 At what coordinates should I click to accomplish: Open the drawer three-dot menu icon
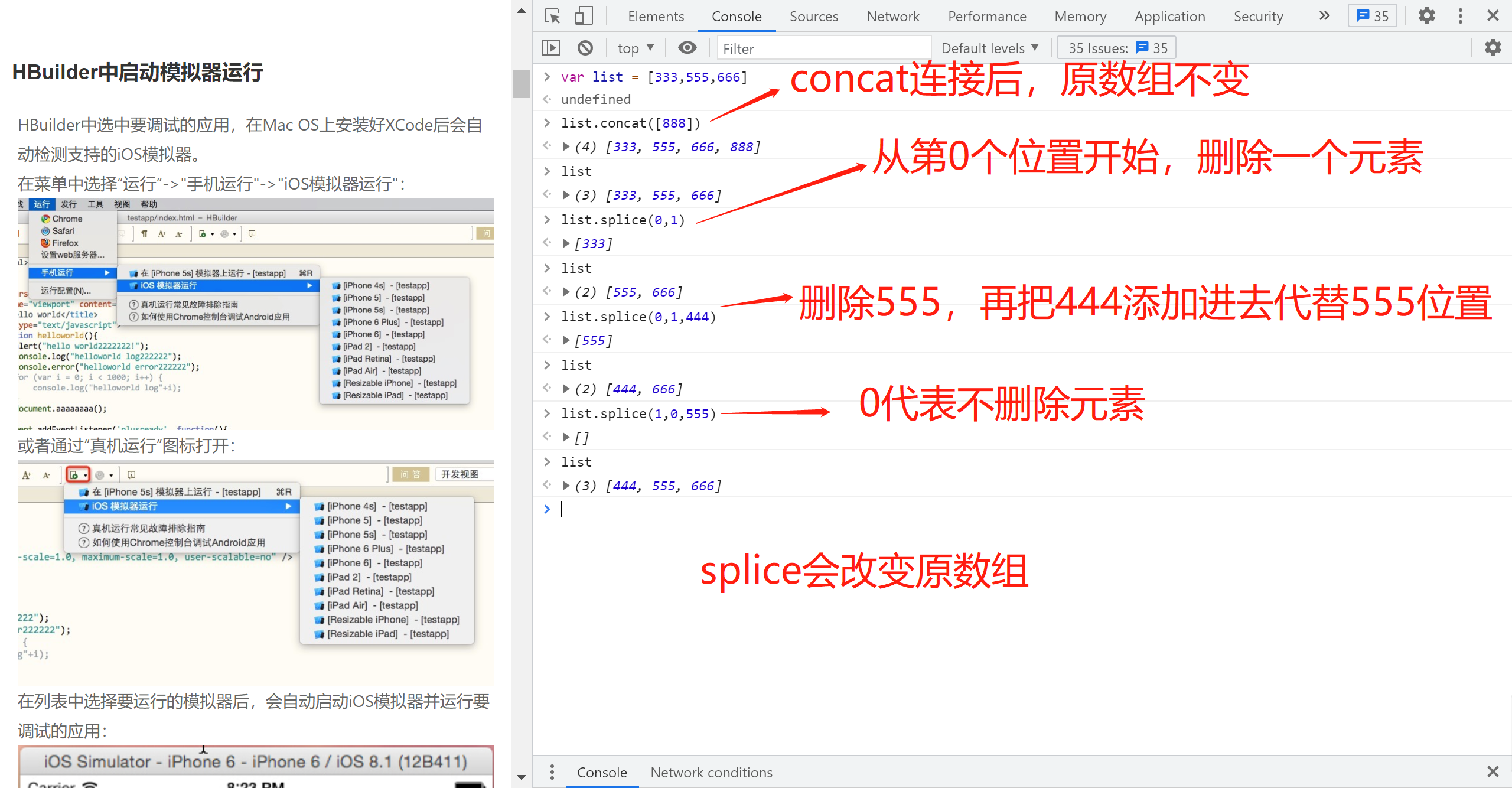coord(552,772)
